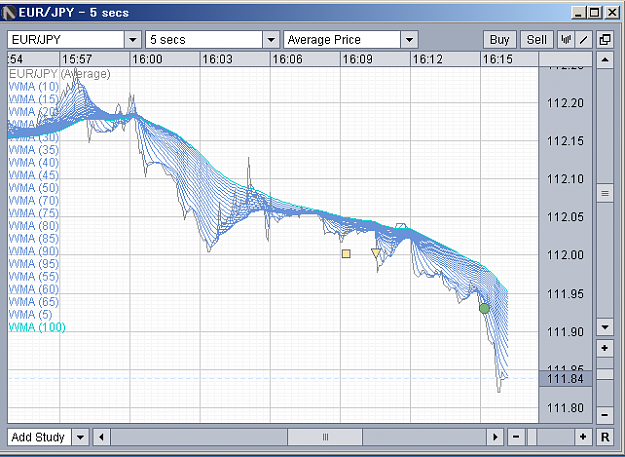
Task: Click the WMA (60) legend label
Action: click(x=33, y=289)
